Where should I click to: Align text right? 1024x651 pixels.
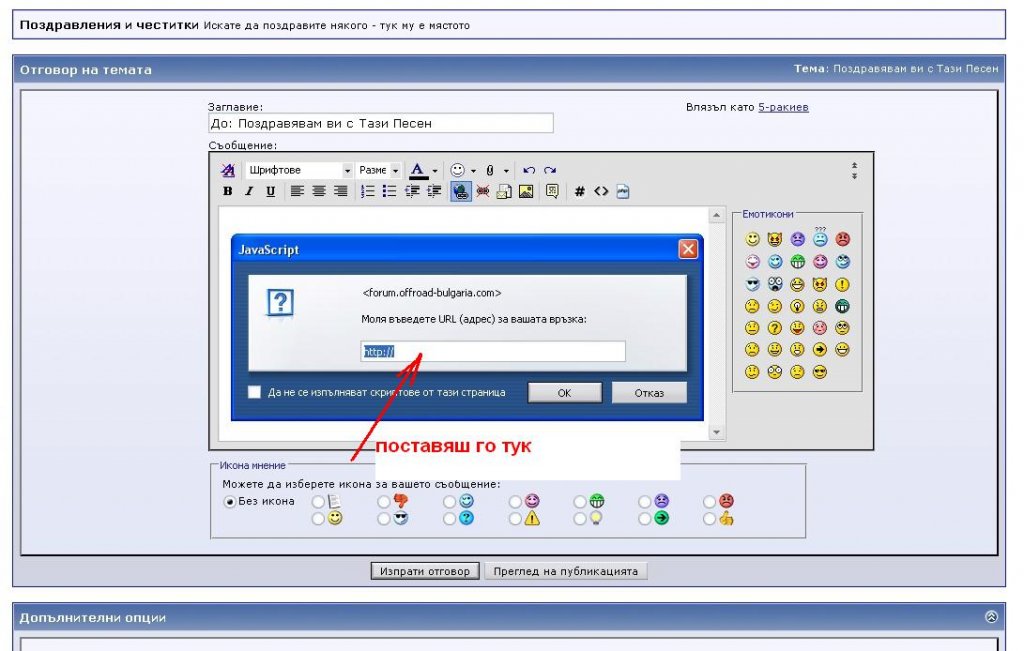pos(340,191)
